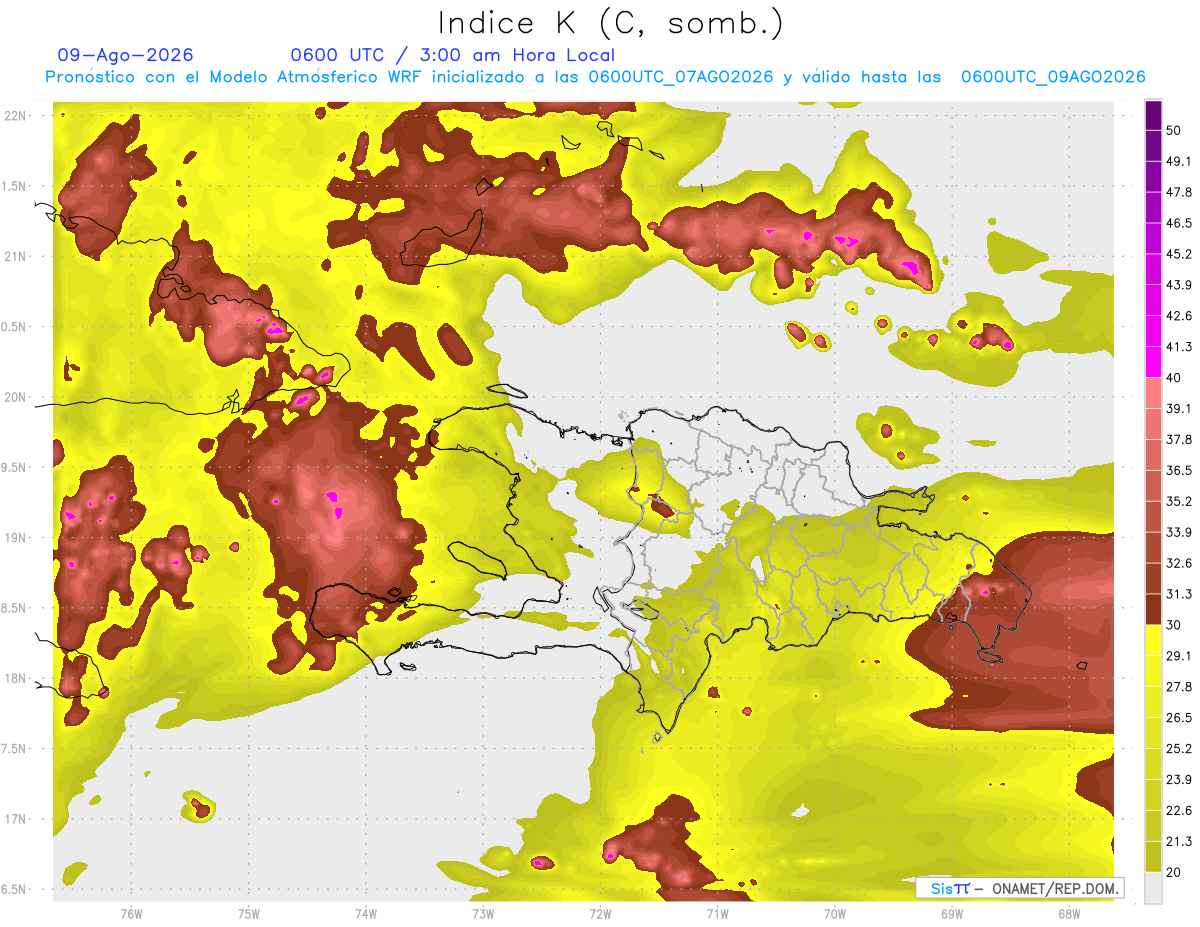Click the 71W longitude axis label
1200x927 pixels.
717,913
